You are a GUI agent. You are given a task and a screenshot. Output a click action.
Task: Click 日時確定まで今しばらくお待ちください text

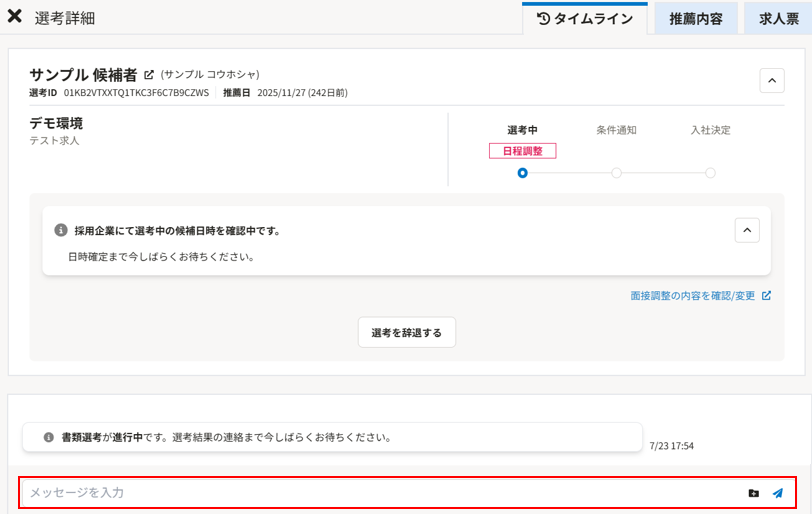point(161,257)
